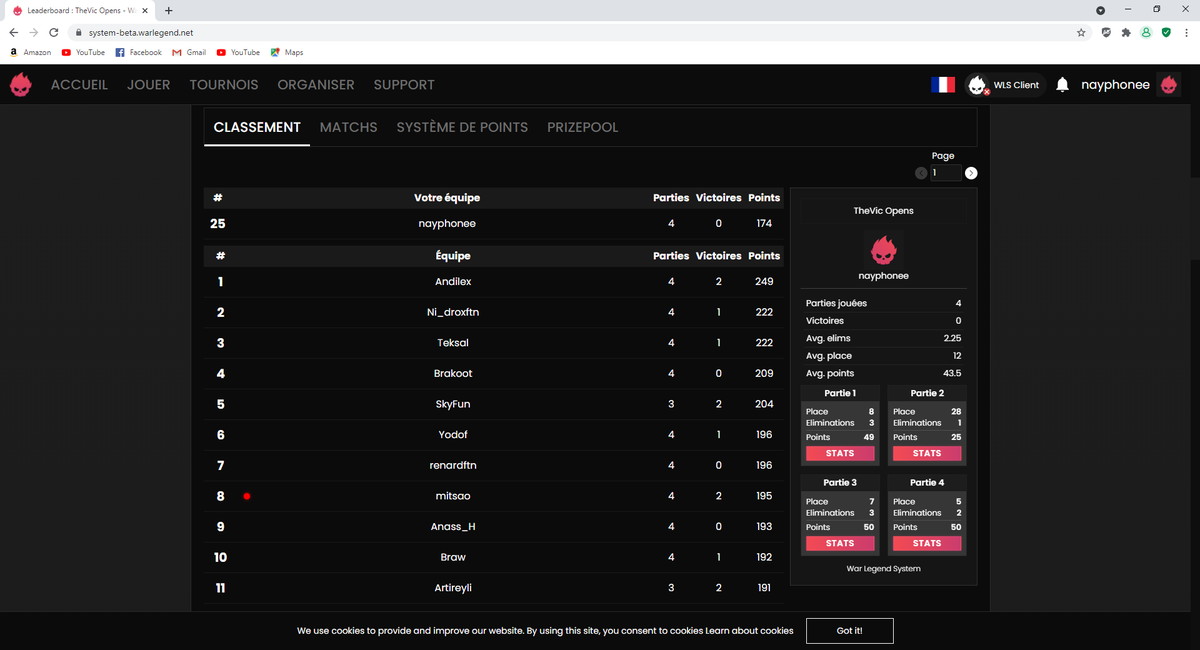The height and width of the screenshot is (650, 1200).
Task: Open notifications bell icon
Action: (1062, 85)
